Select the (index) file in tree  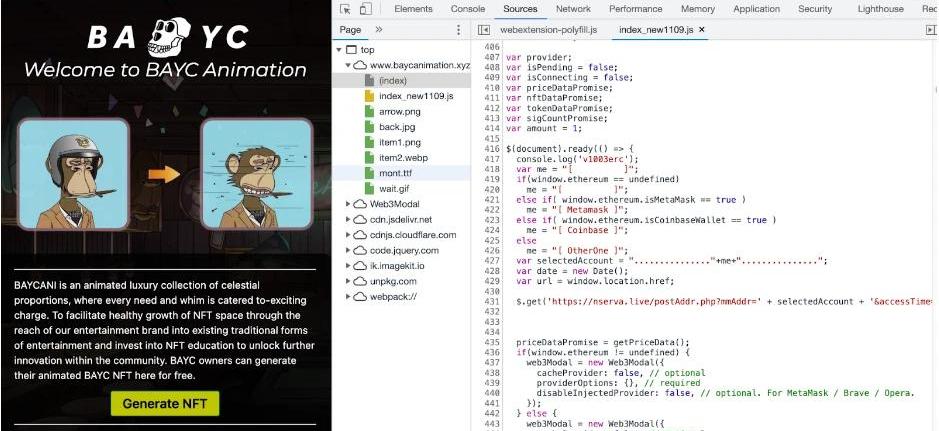coord(392,80)
